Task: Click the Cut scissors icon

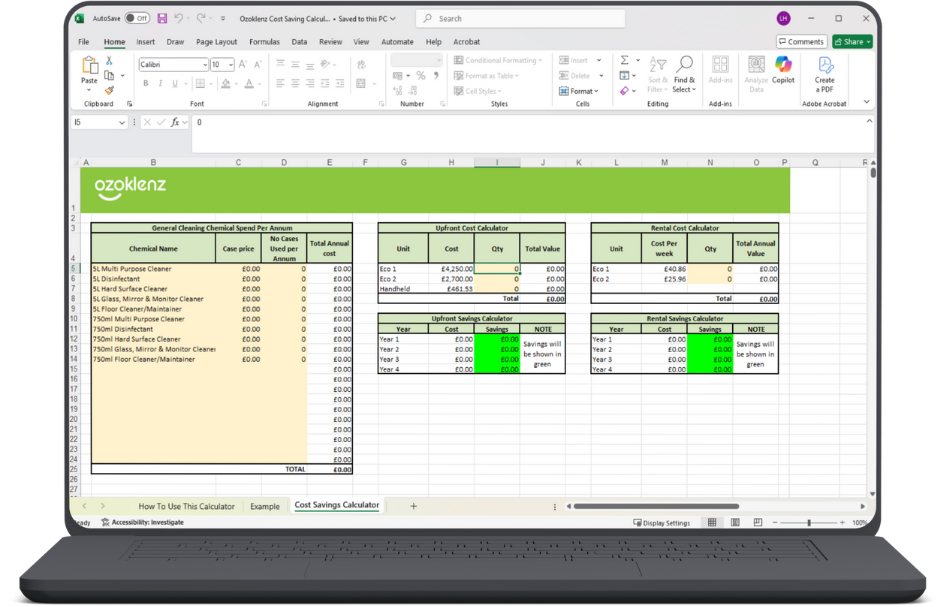Action: point(110,62)
